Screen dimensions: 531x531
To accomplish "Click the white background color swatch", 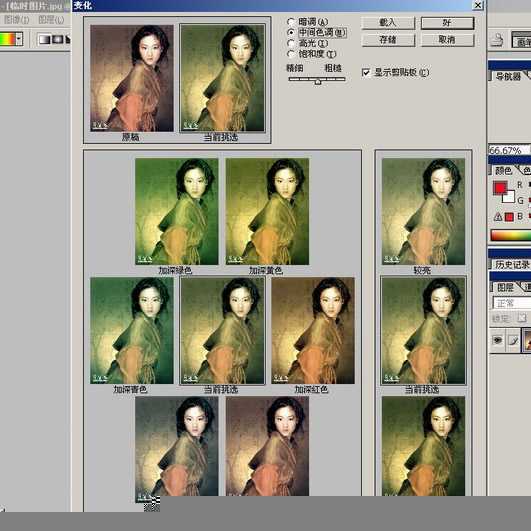I will click(509, 197).
